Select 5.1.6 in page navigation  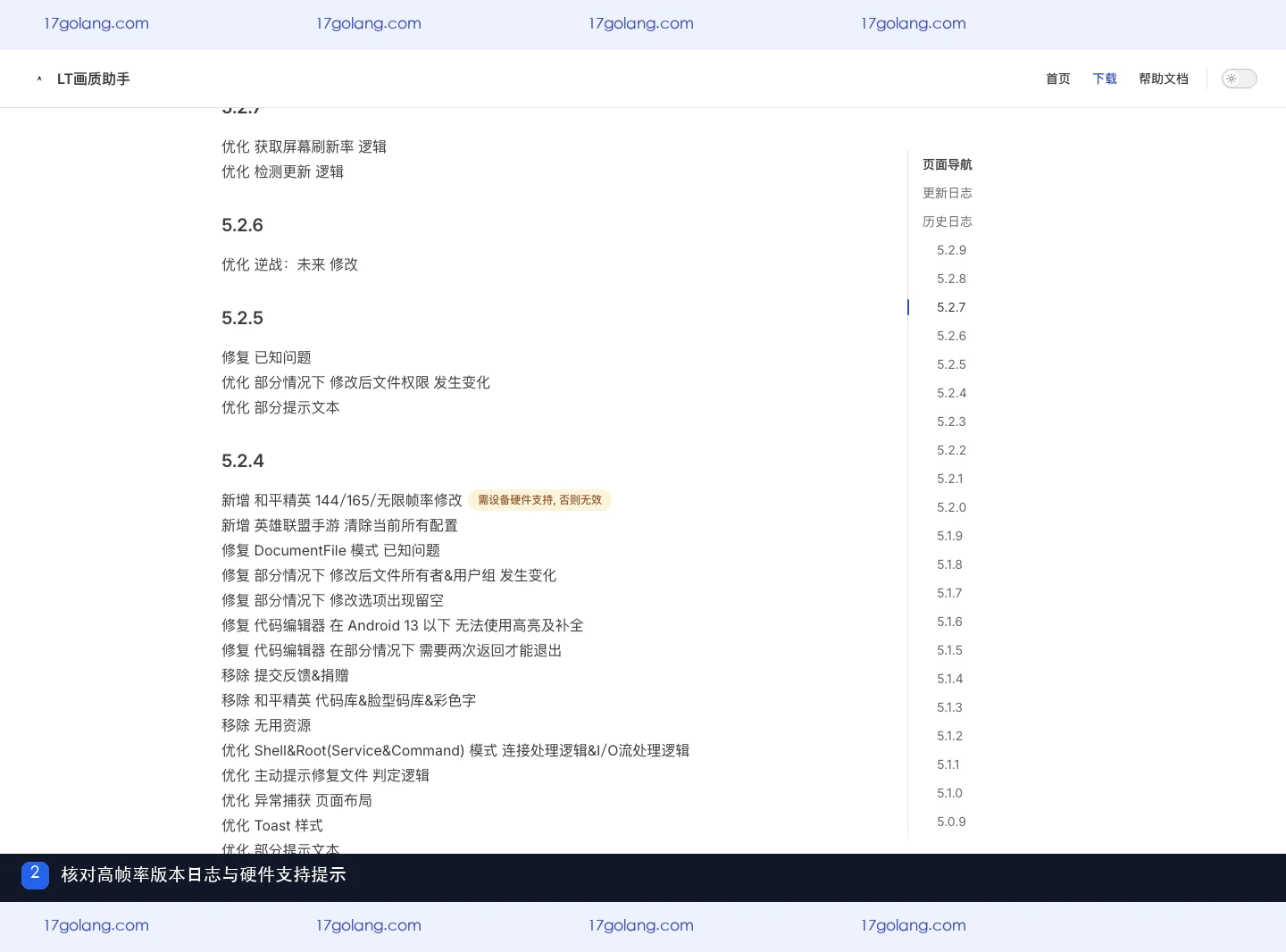(949, 622)
